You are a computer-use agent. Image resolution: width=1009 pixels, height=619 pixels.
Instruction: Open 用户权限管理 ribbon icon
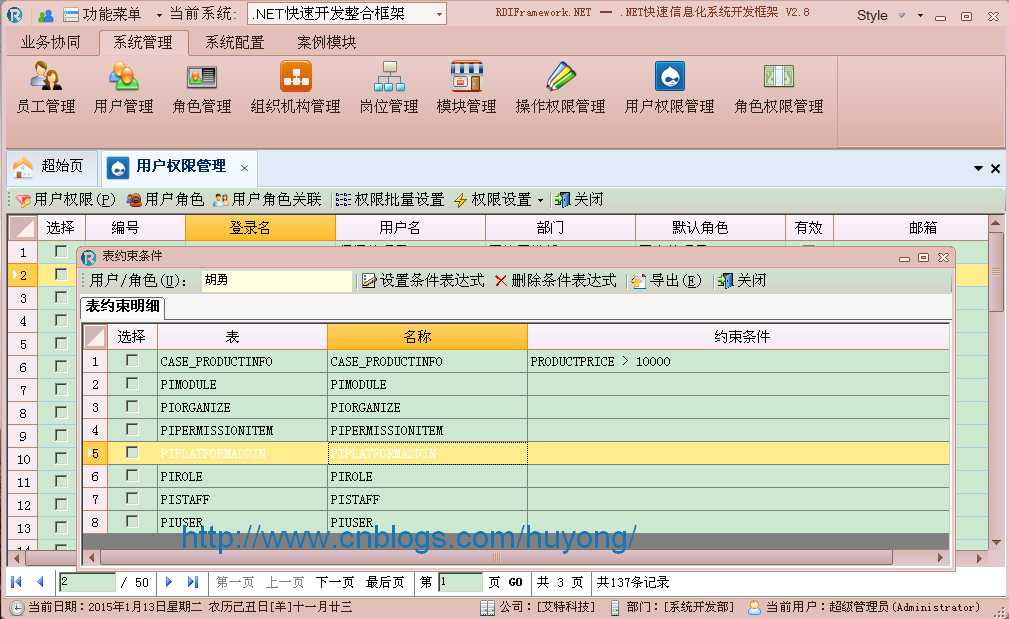(669, 88)
